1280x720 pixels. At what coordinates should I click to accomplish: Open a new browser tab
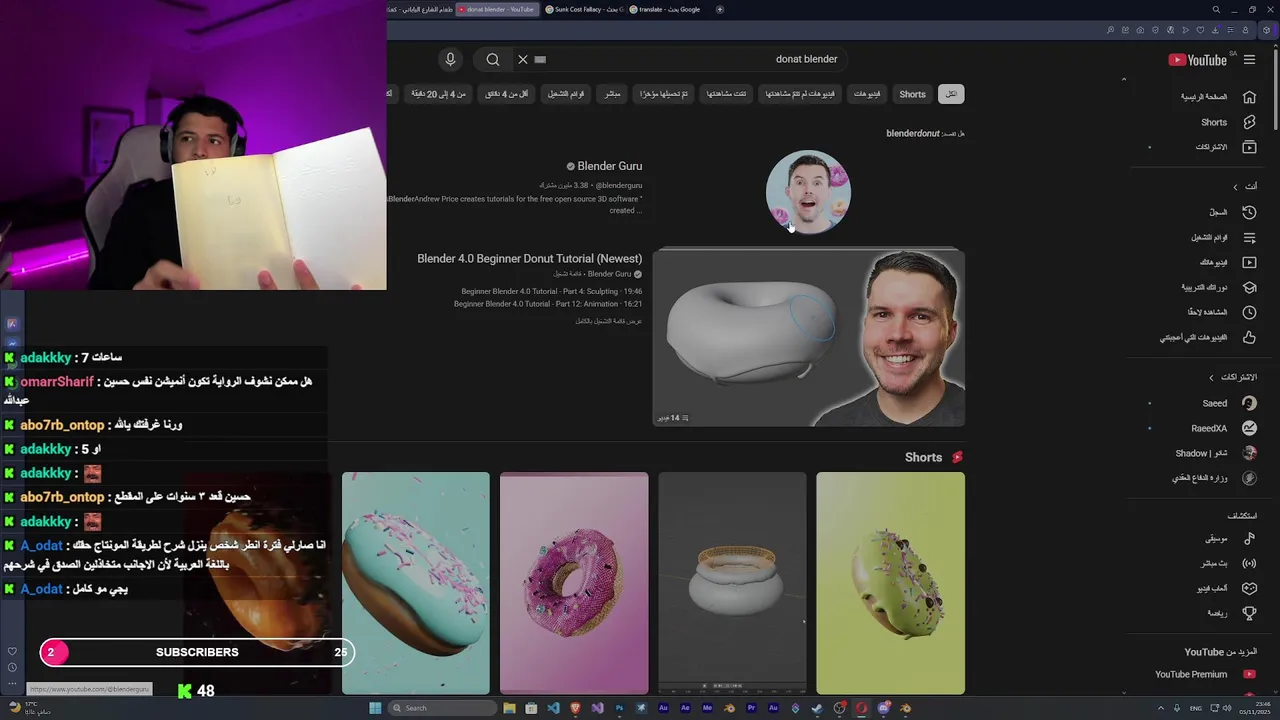coord(720,9)
